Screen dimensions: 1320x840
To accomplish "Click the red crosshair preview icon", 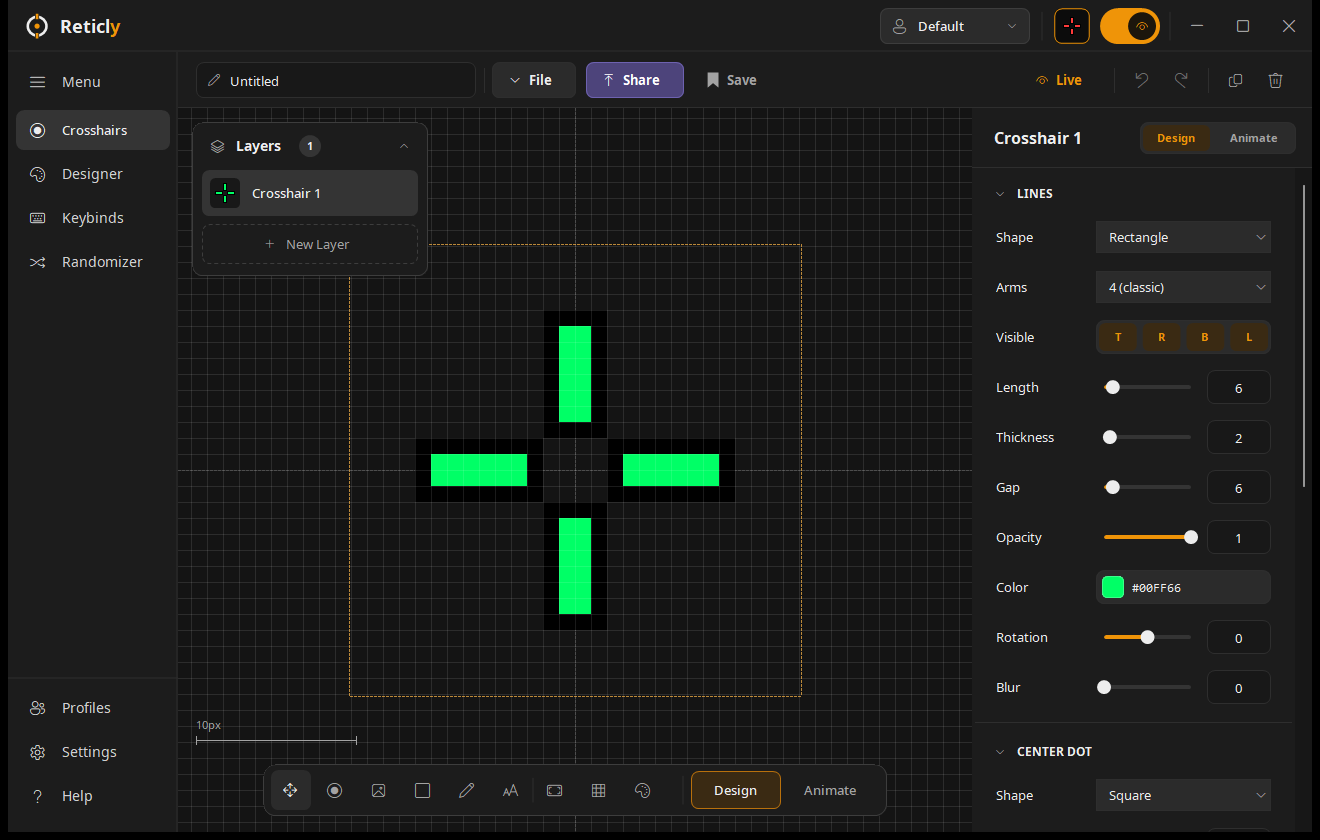I will click(1072, 26).
